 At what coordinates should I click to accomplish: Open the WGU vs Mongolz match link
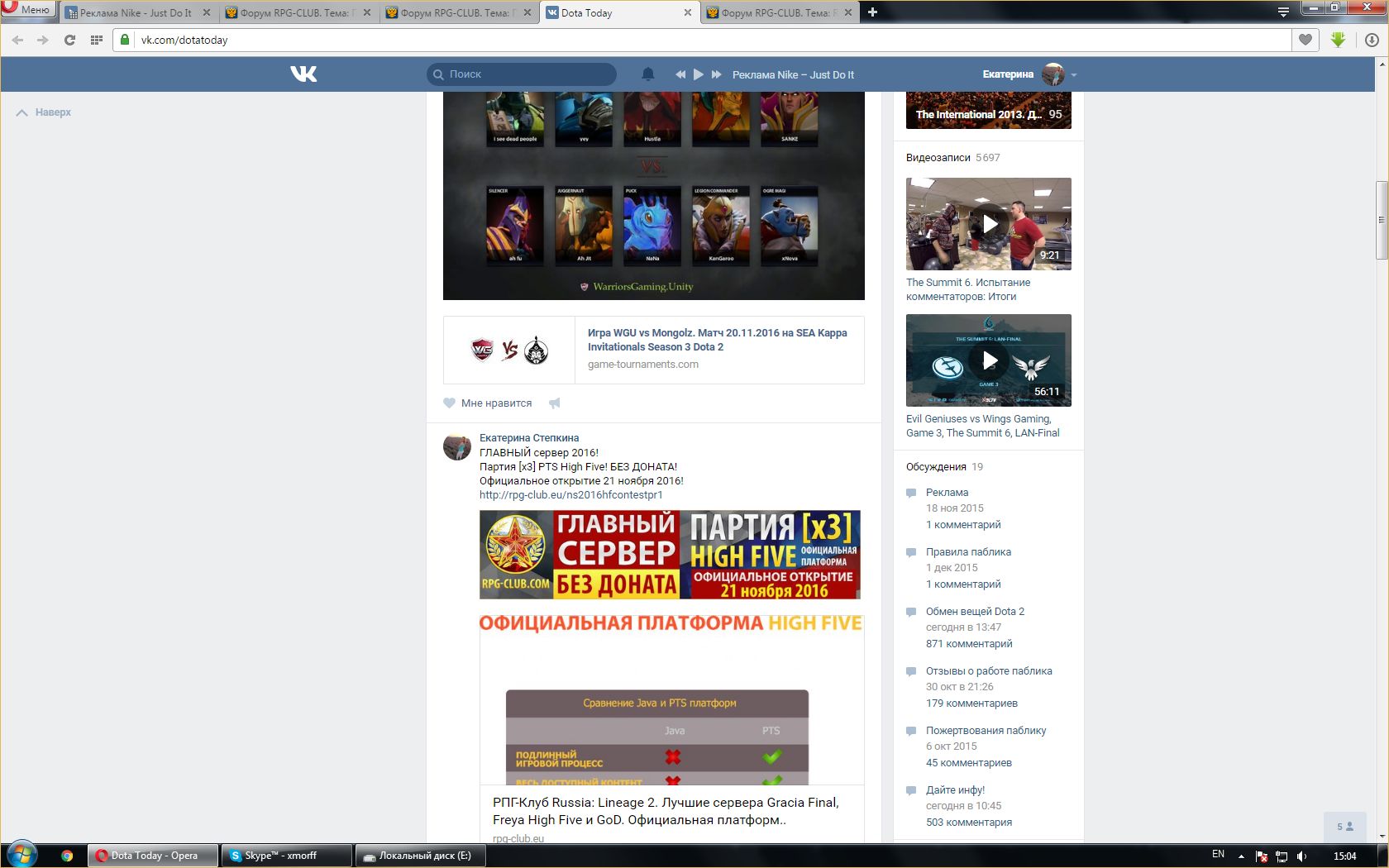(718, 340)
